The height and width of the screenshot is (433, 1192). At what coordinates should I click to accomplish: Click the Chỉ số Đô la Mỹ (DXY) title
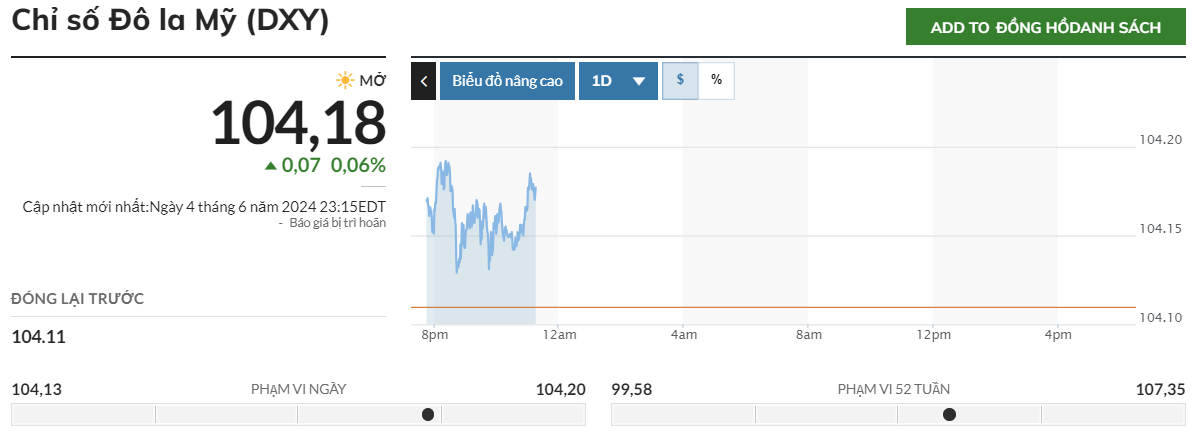point(170,21)
